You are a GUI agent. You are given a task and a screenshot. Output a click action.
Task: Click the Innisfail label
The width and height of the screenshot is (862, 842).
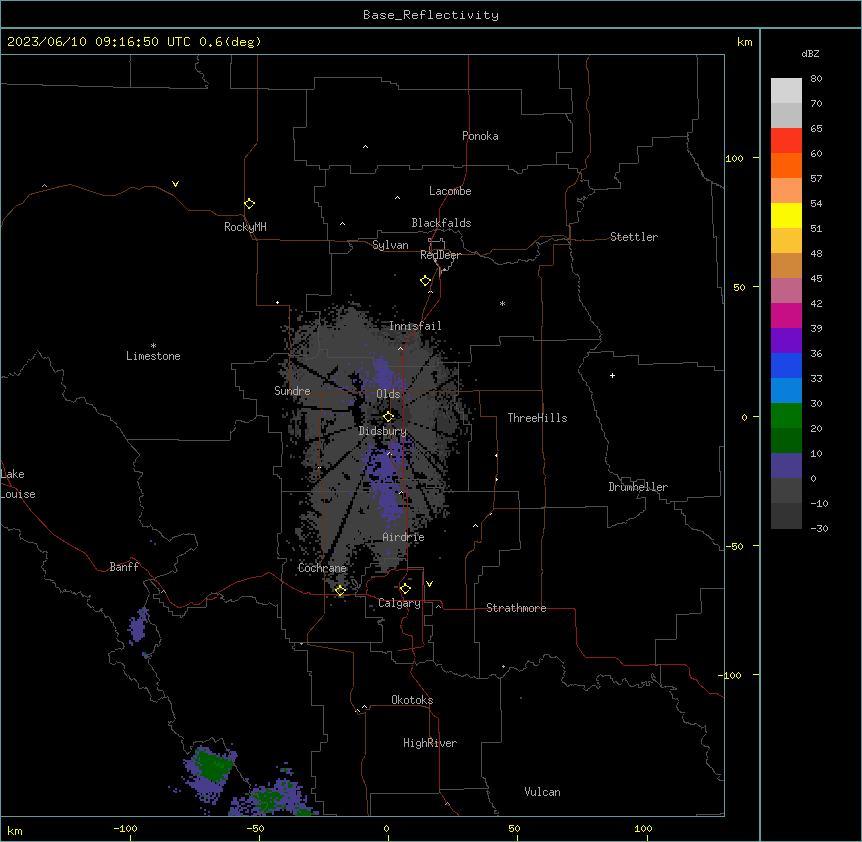[x=415, y=326]
